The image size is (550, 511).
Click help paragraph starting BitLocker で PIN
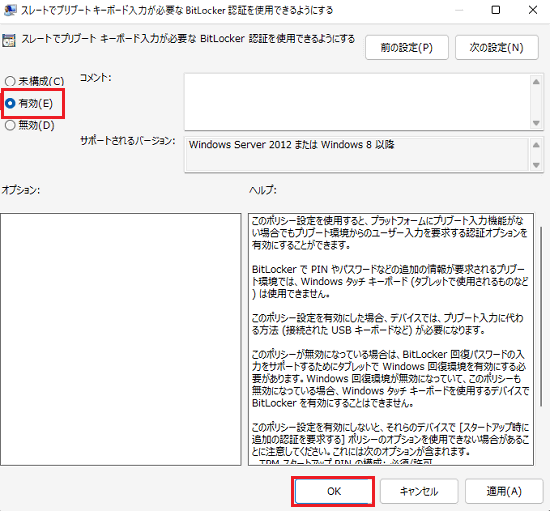pyautogui.click(x=390, y=281)
